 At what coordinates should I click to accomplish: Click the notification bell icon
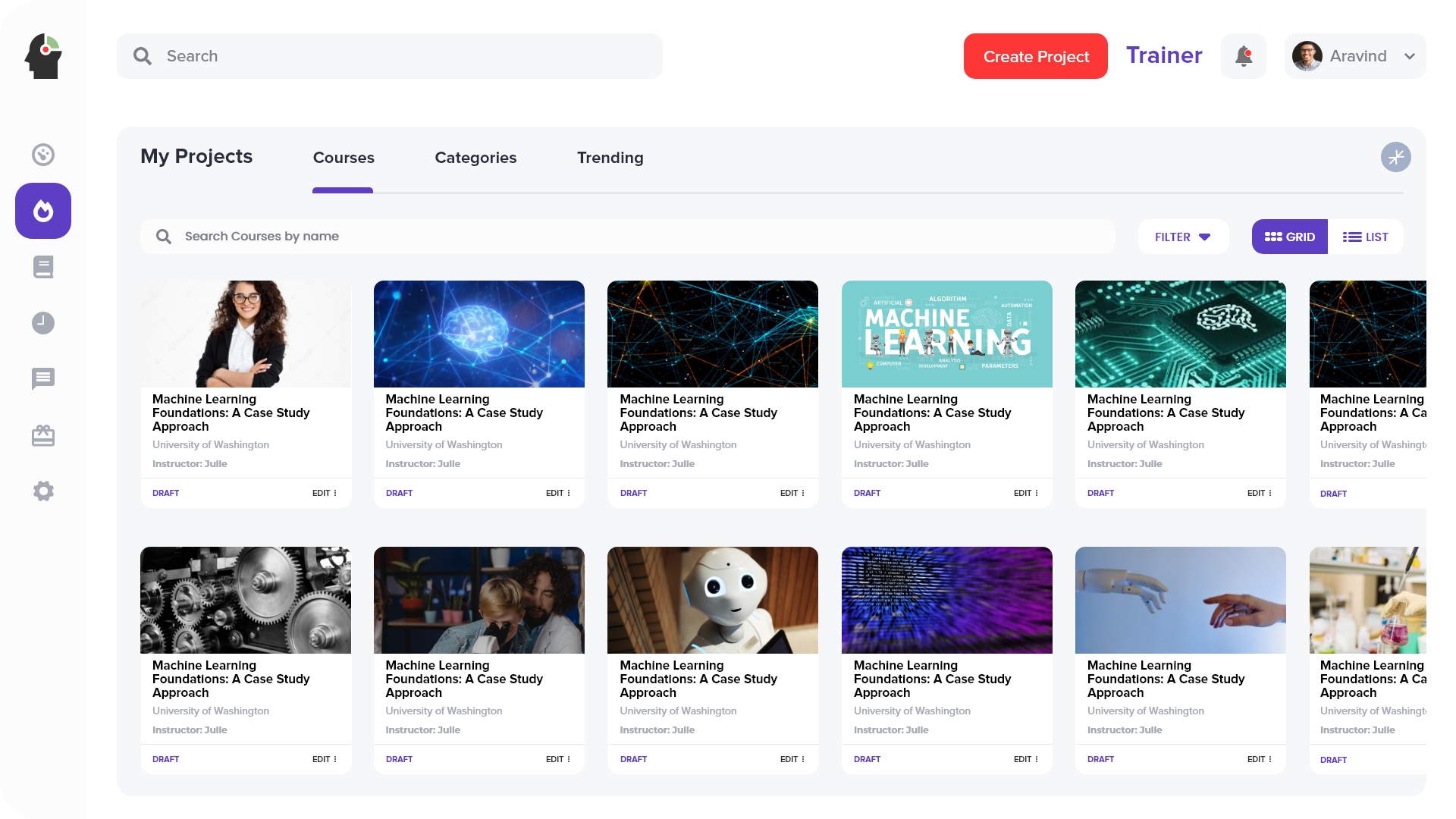(1243, 56)
